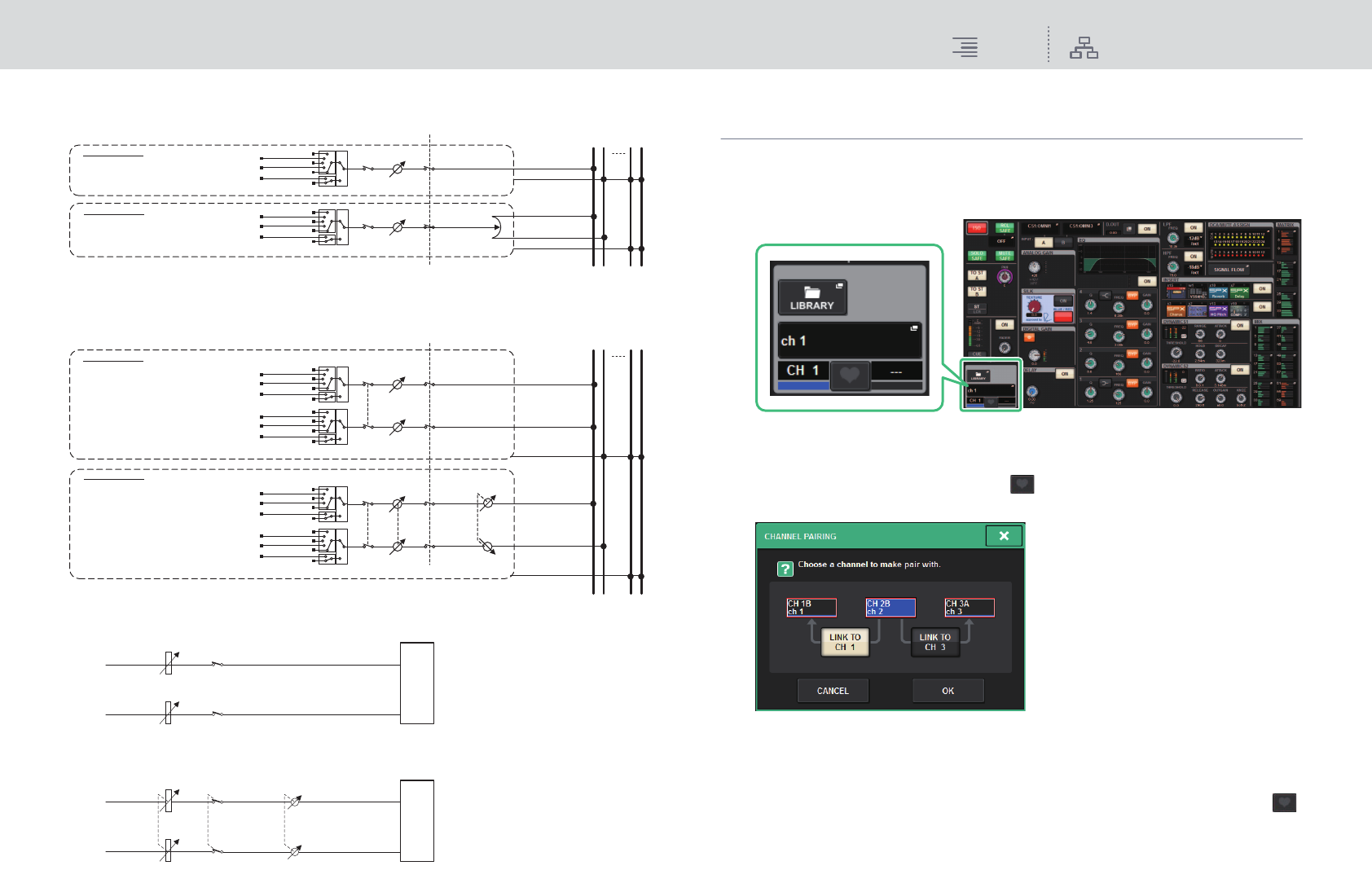Screen dimensions: 1372x870
Task: Select input B button
Action: coord(1063,243)
